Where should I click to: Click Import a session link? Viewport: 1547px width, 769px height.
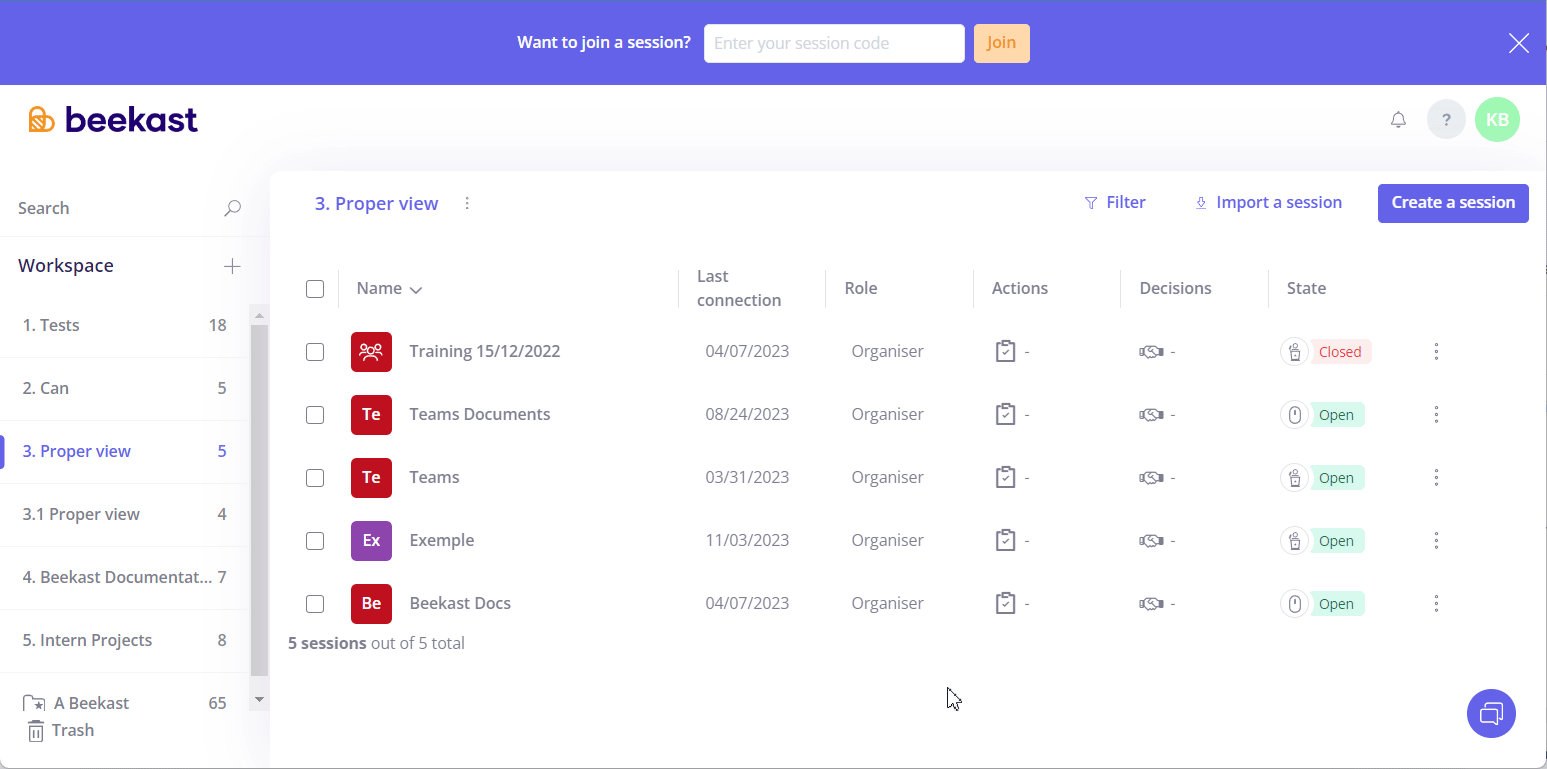(1268, 202)
